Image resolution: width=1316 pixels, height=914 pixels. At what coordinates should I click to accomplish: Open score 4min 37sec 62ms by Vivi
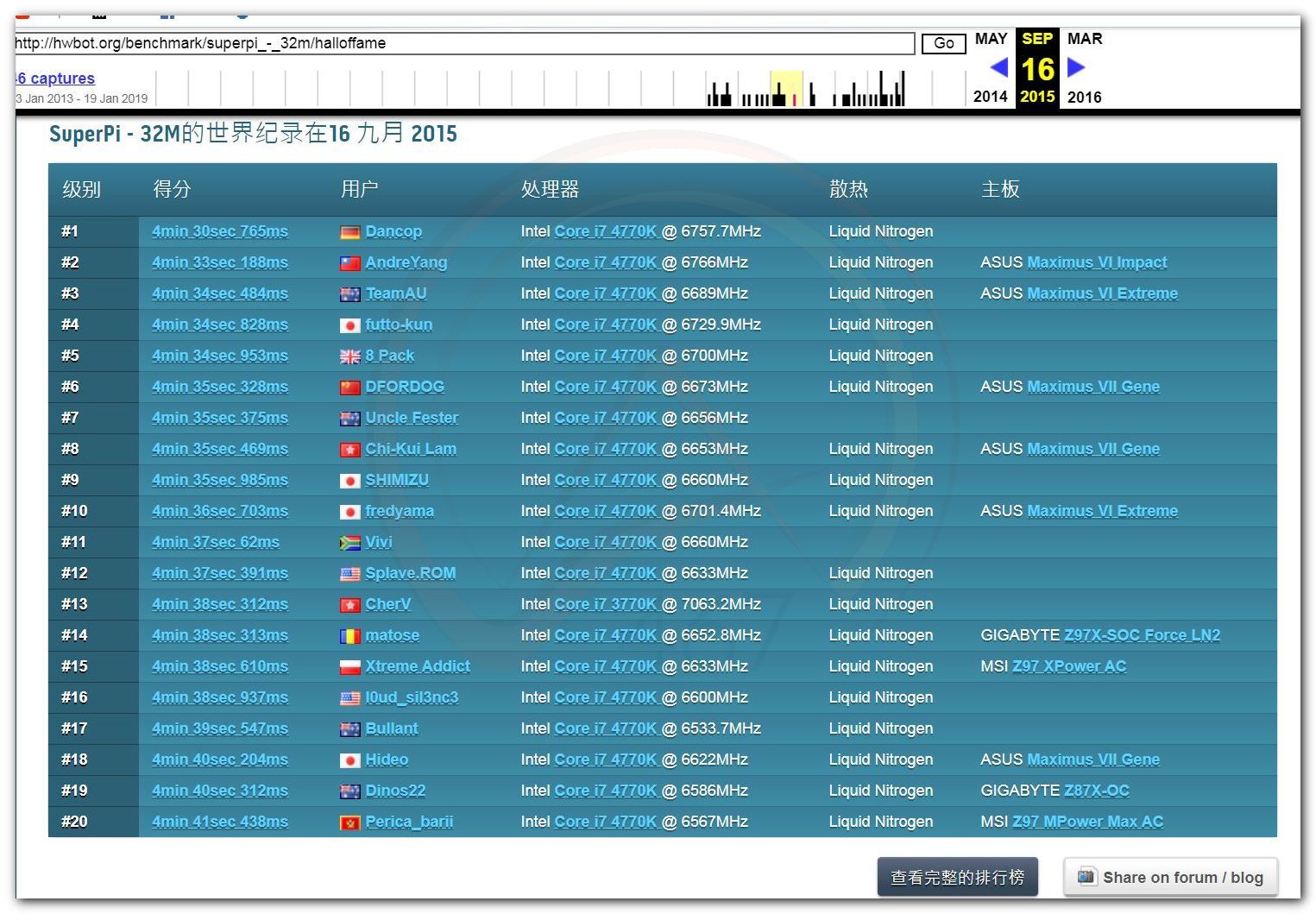pos(216,542)
